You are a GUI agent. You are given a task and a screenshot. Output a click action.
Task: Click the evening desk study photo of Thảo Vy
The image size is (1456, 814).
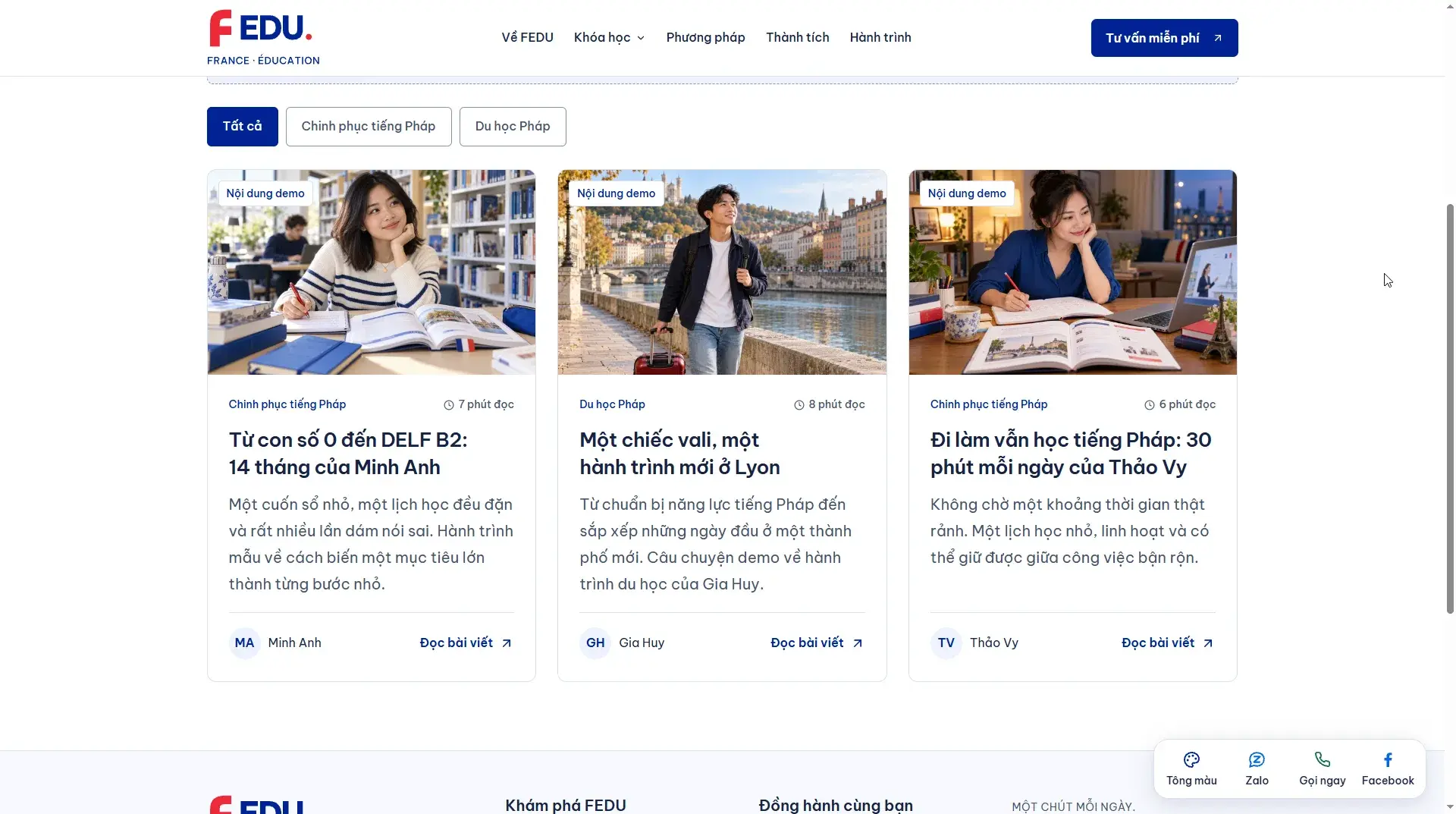point(1072,272)
